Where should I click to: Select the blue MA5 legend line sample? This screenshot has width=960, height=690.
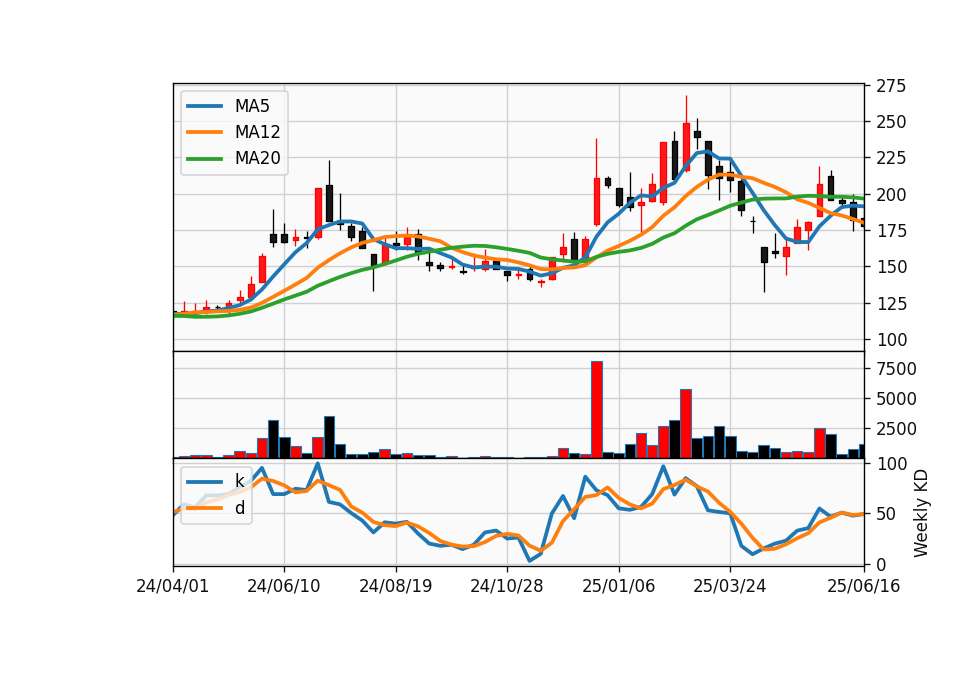click(x=205, y=106)
